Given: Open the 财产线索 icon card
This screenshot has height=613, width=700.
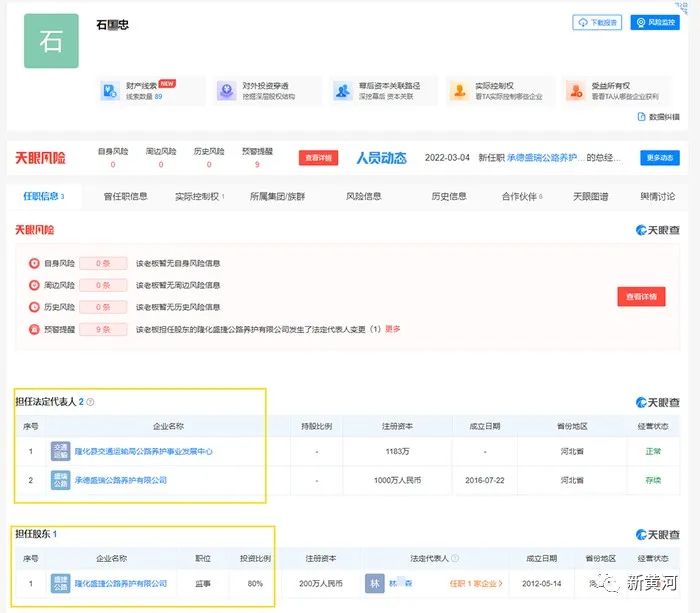Looking at the screenshot, I should coord(110,91).
